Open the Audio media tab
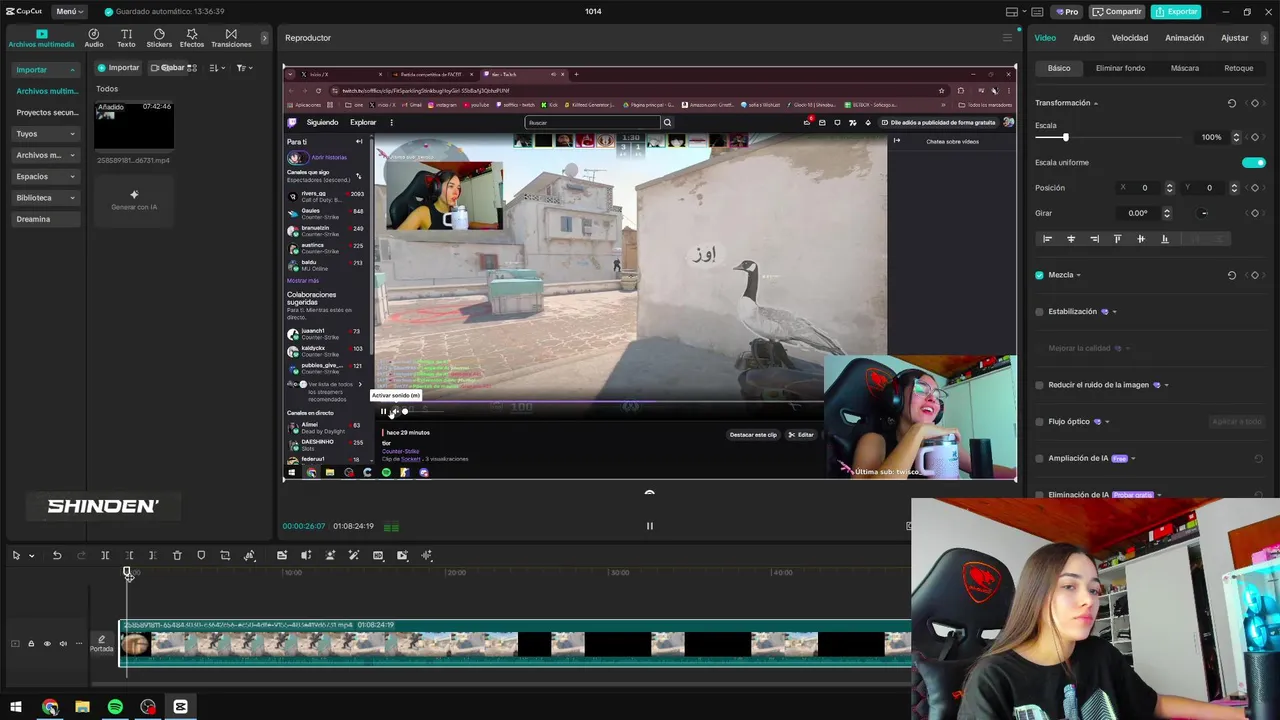The width and height of the screenshot is (1280, 720). click(94, 38)
